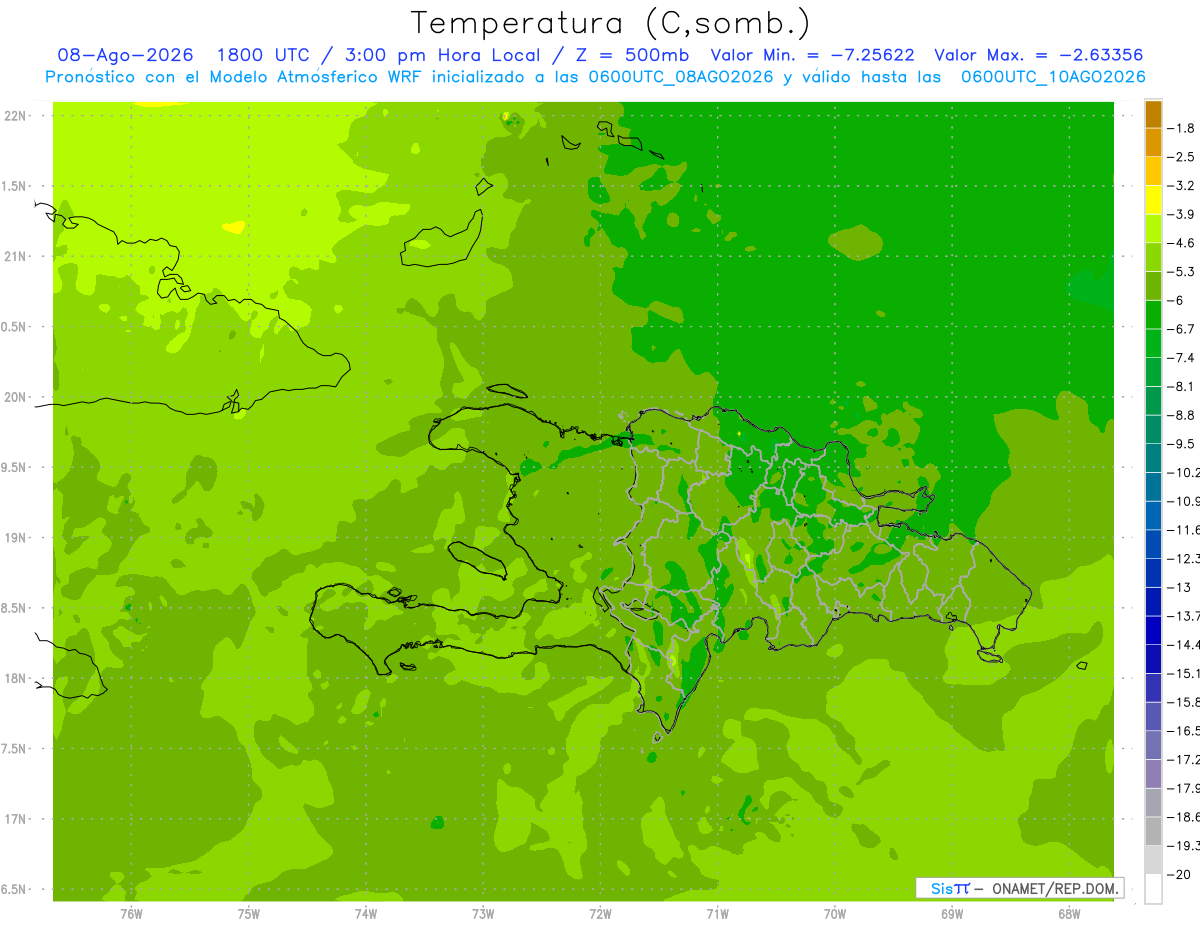Screen dimensions: 1200x927
Task: Click the yellow legend band between -3.2 and -3.9
Action: point(1153,200)
